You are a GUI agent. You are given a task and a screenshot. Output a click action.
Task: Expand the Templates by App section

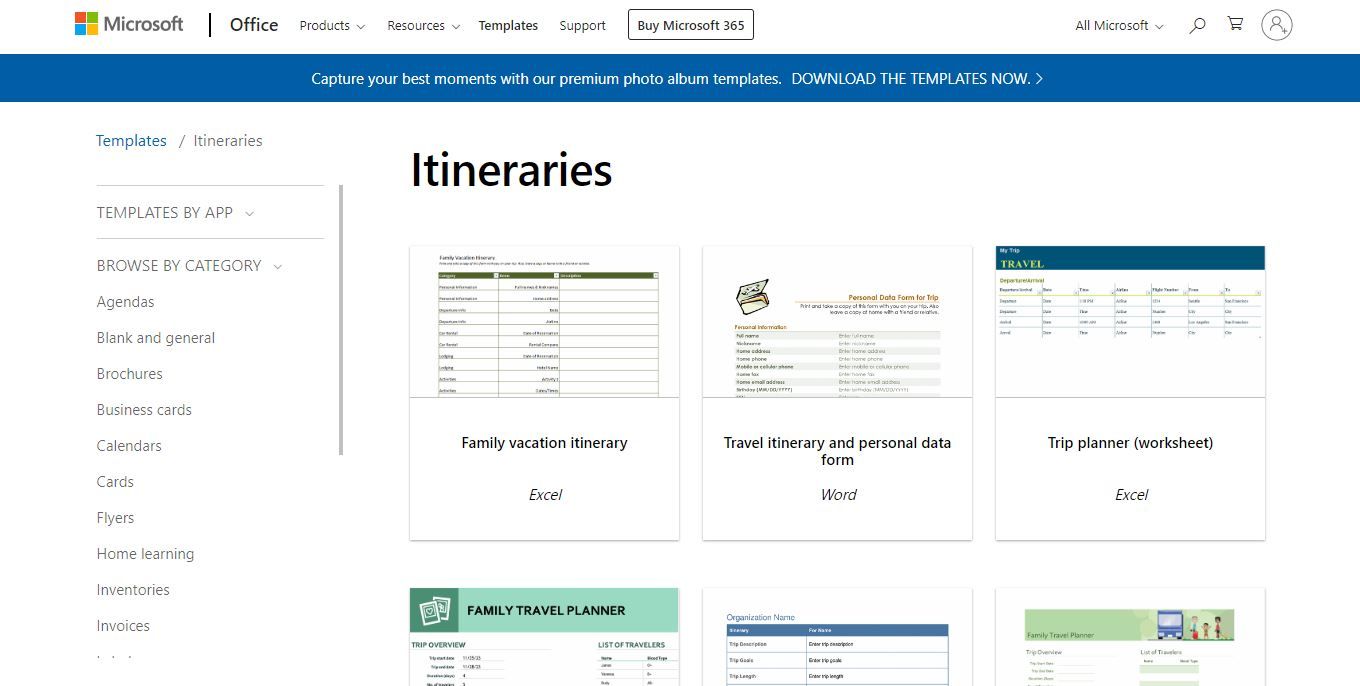click(175, 213)
